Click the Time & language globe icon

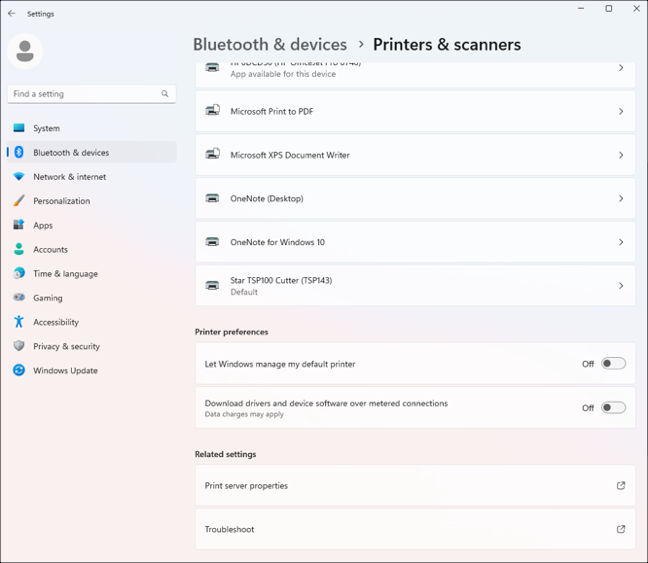(x=19, y=273)
